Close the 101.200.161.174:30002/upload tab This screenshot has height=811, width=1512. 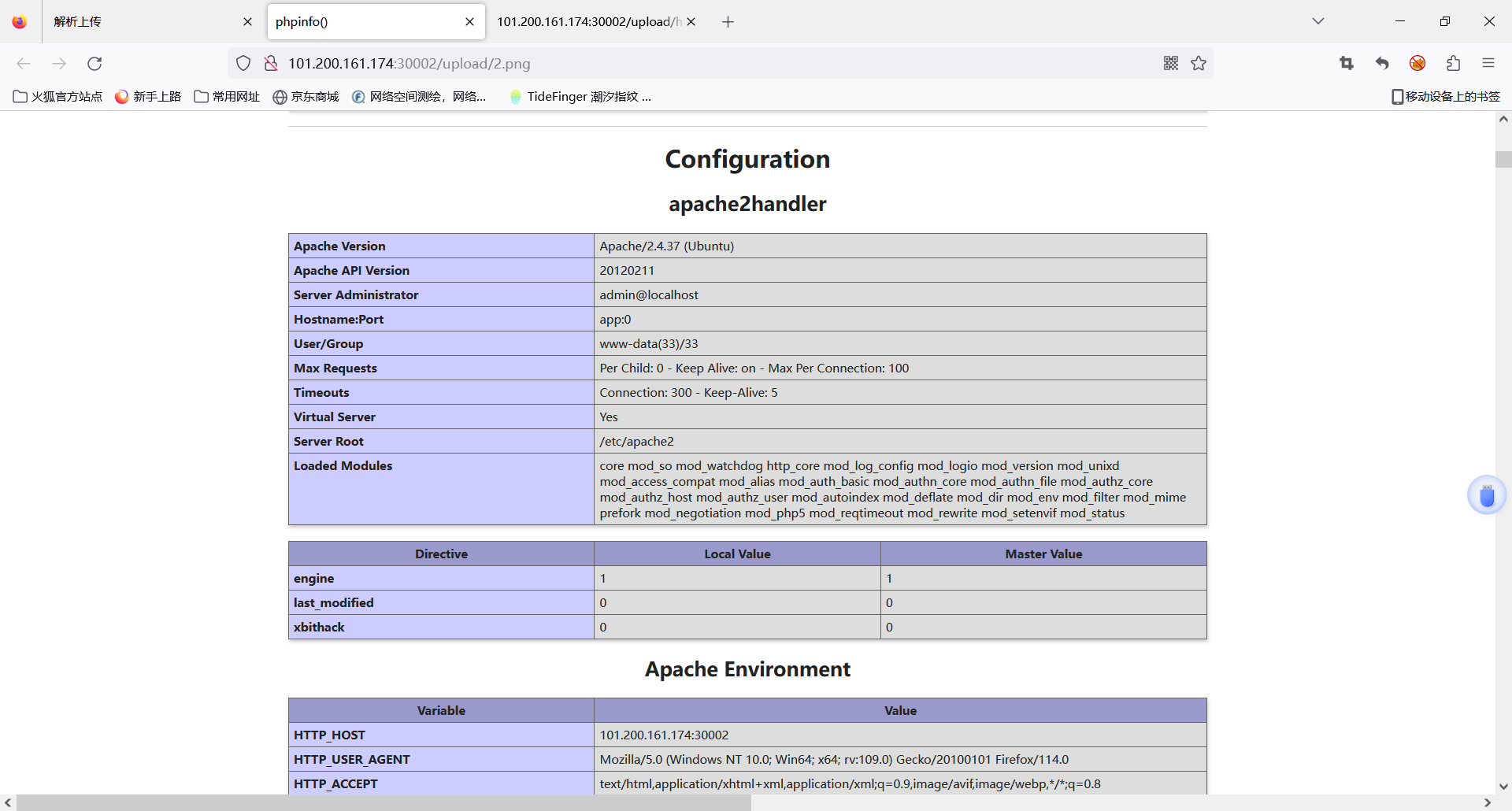coord(691,22)
